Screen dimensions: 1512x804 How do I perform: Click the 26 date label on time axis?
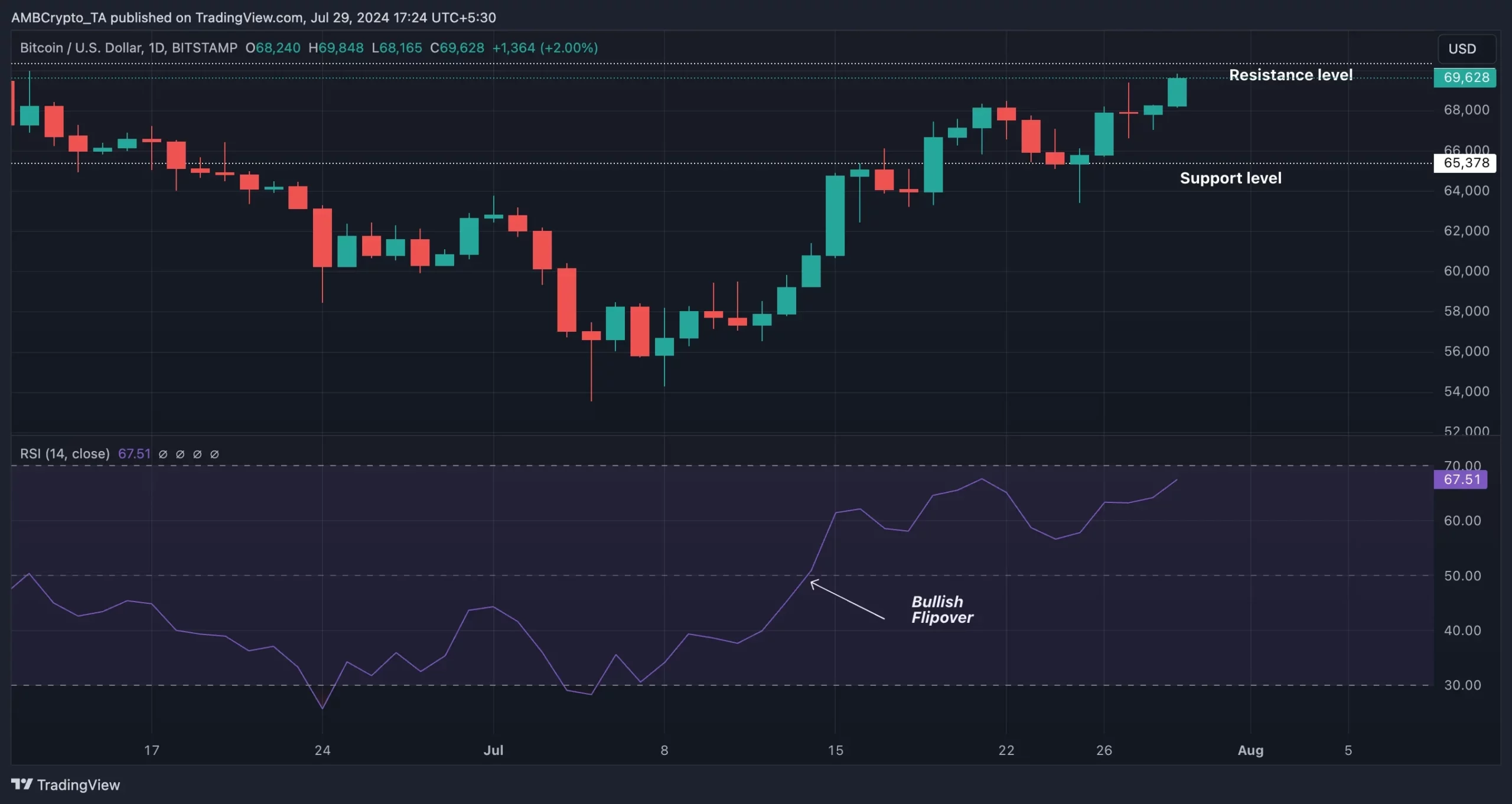[x=1104, y=750]
